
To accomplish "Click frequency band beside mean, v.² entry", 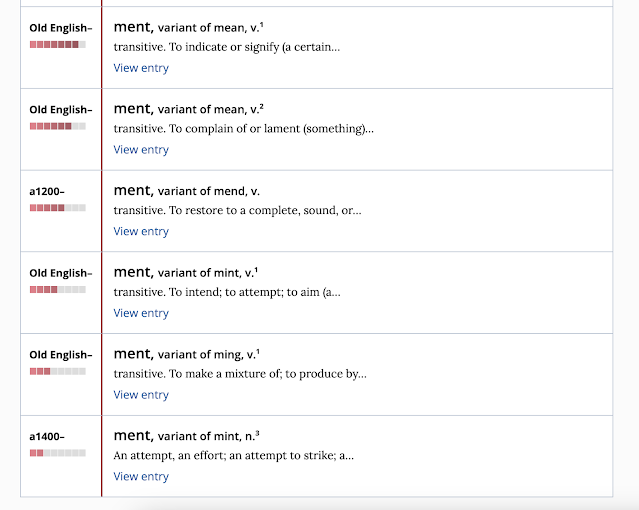I will click(x=57, y=126).
